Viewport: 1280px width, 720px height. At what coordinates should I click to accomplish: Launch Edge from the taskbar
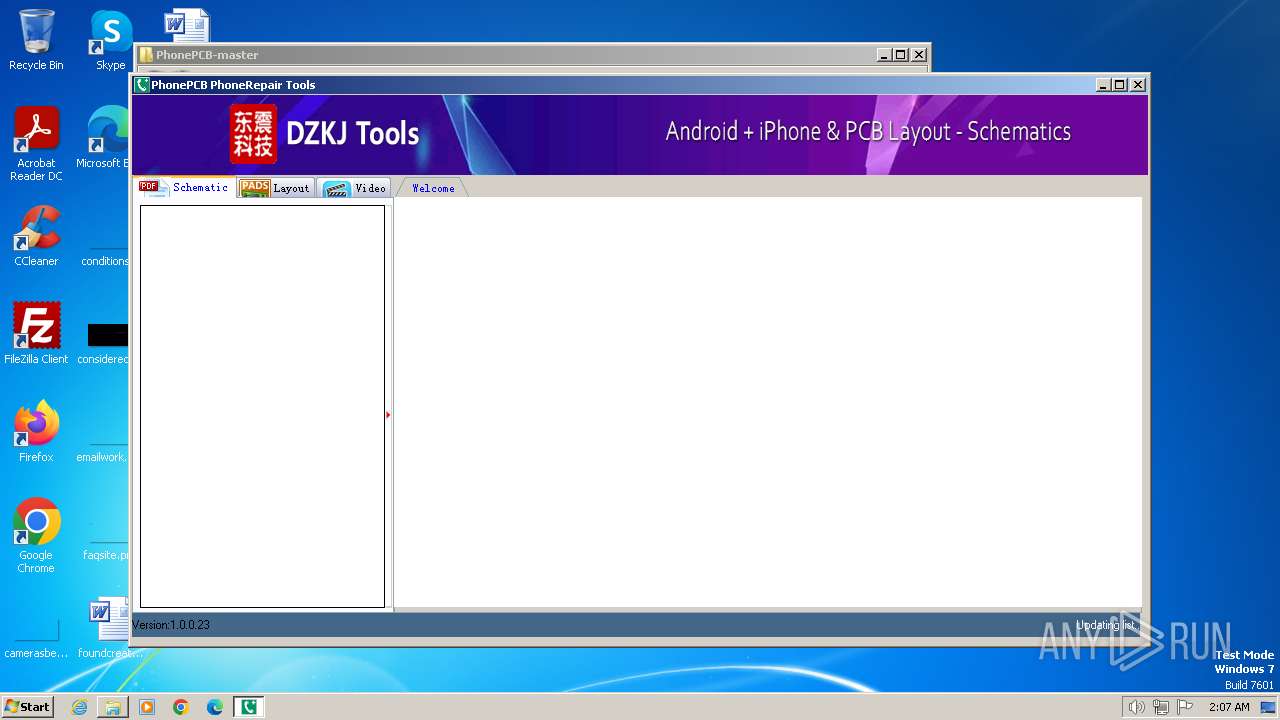[x=215, y=707]
